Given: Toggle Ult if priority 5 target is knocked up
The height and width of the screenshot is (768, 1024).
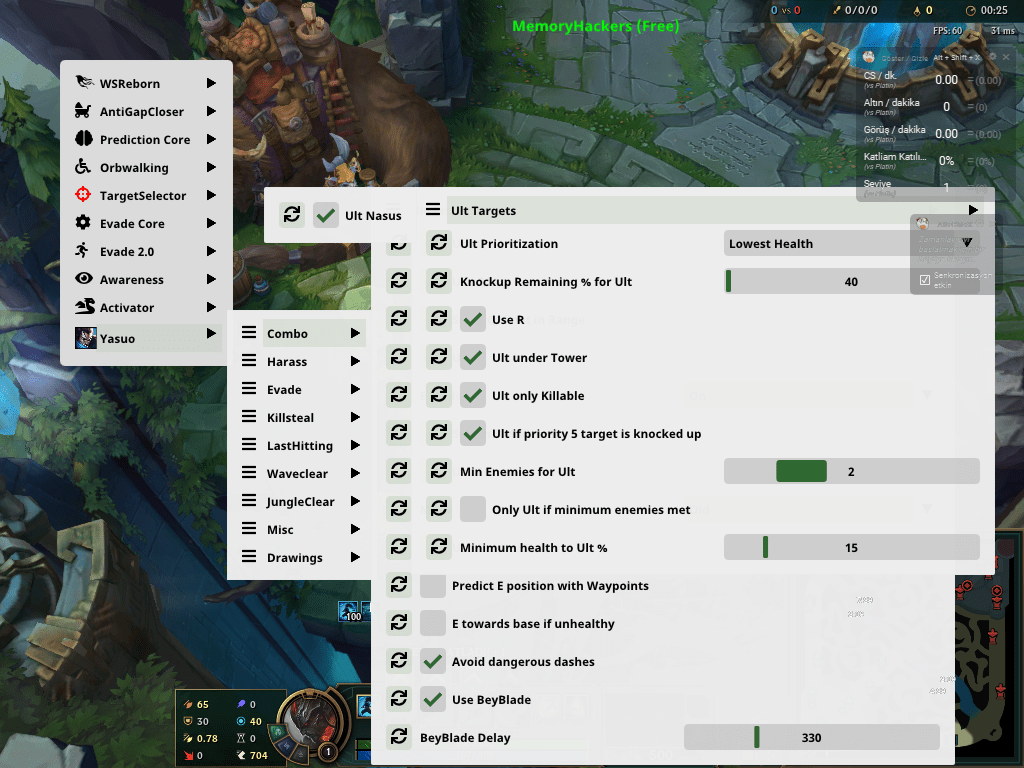Looking at the screenshot, I should pyautogui.click(x=473, y=433).
